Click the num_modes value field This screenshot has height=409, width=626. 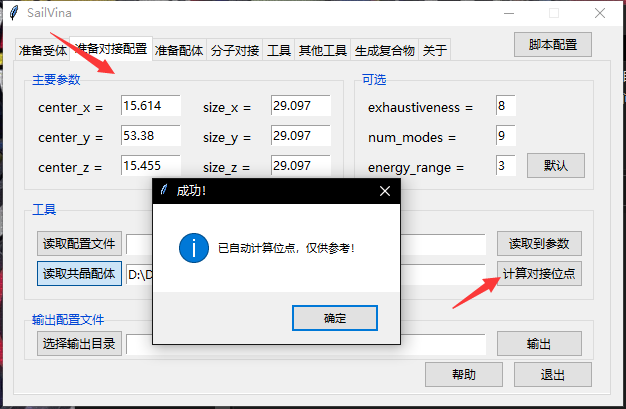505,135
